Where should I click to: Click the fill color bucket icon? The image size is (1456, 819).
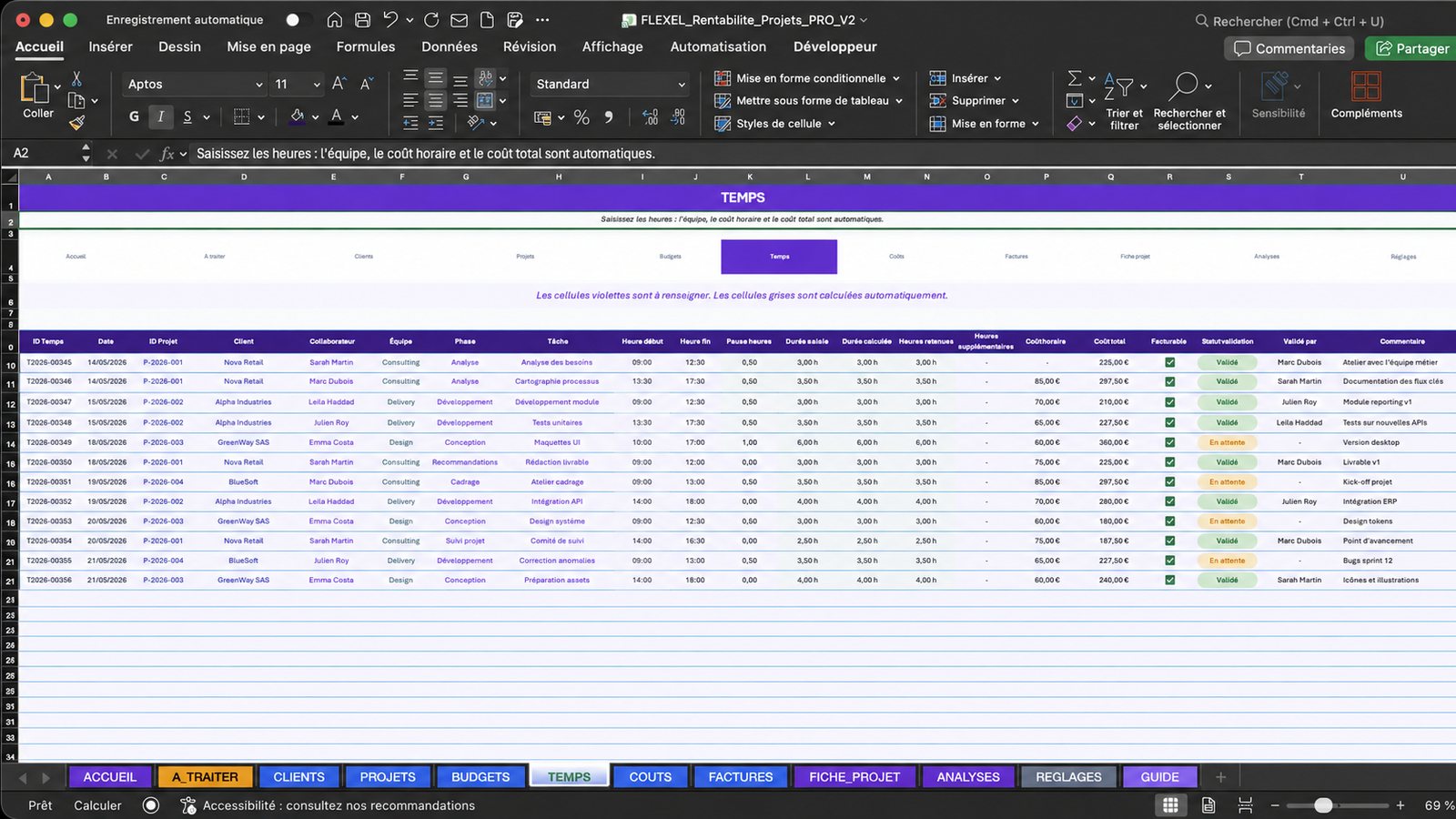click(297, 116)
